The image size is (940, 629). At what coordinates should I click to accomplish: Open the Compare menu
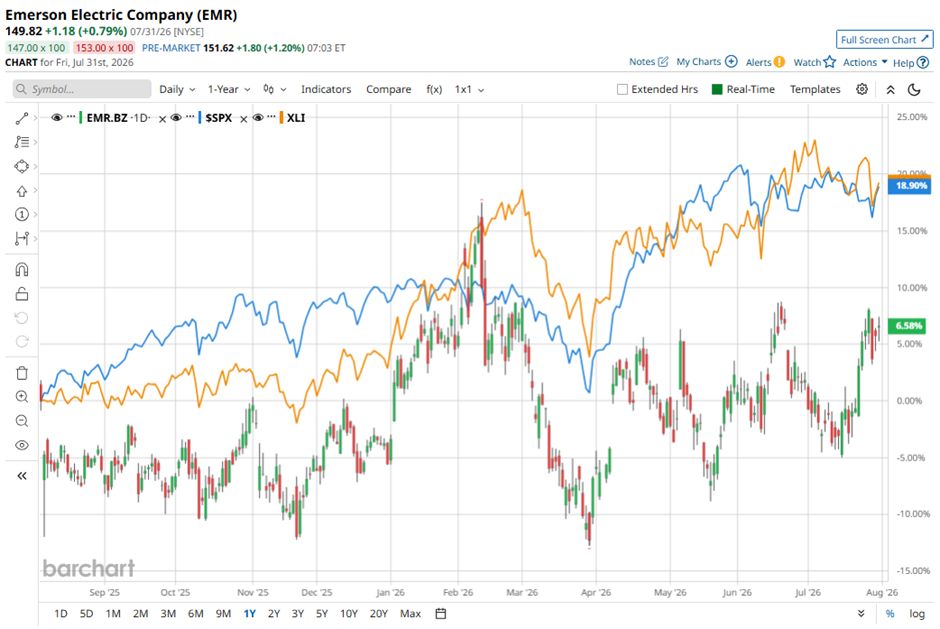[388, 89]
